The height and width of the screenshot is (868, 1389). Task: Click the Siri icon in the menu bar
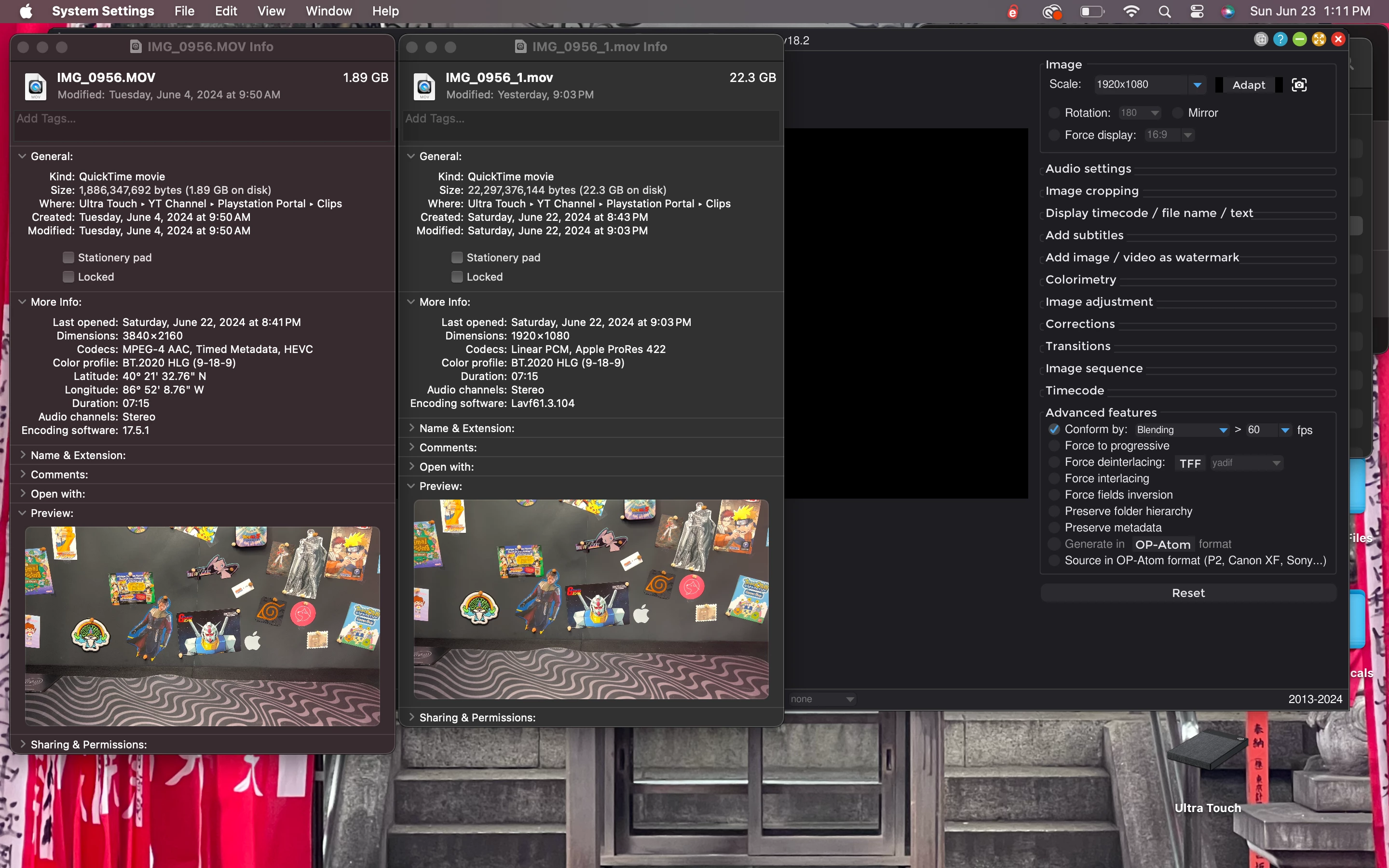[1228, 12]
